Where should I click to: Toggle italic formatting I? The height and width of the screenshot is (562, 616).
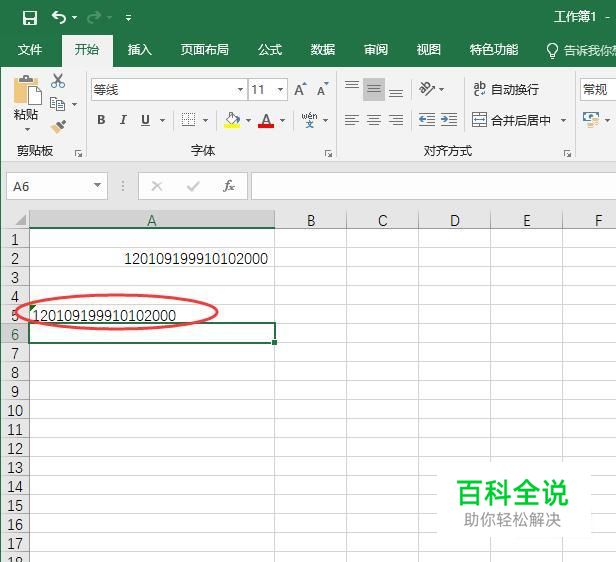123,120
